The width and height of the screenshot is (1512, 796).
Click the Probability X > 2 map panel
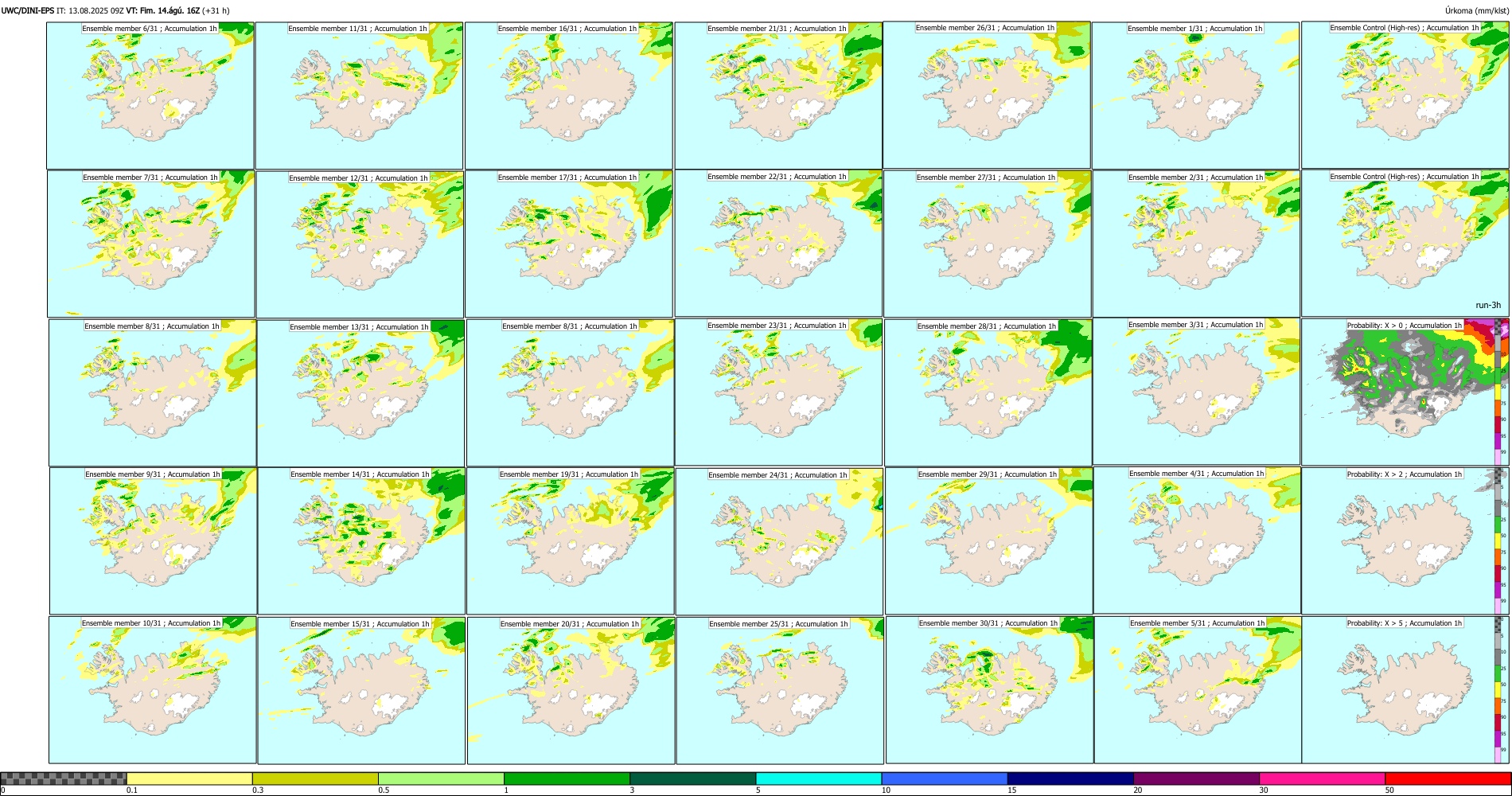[x=1405, y=541]
